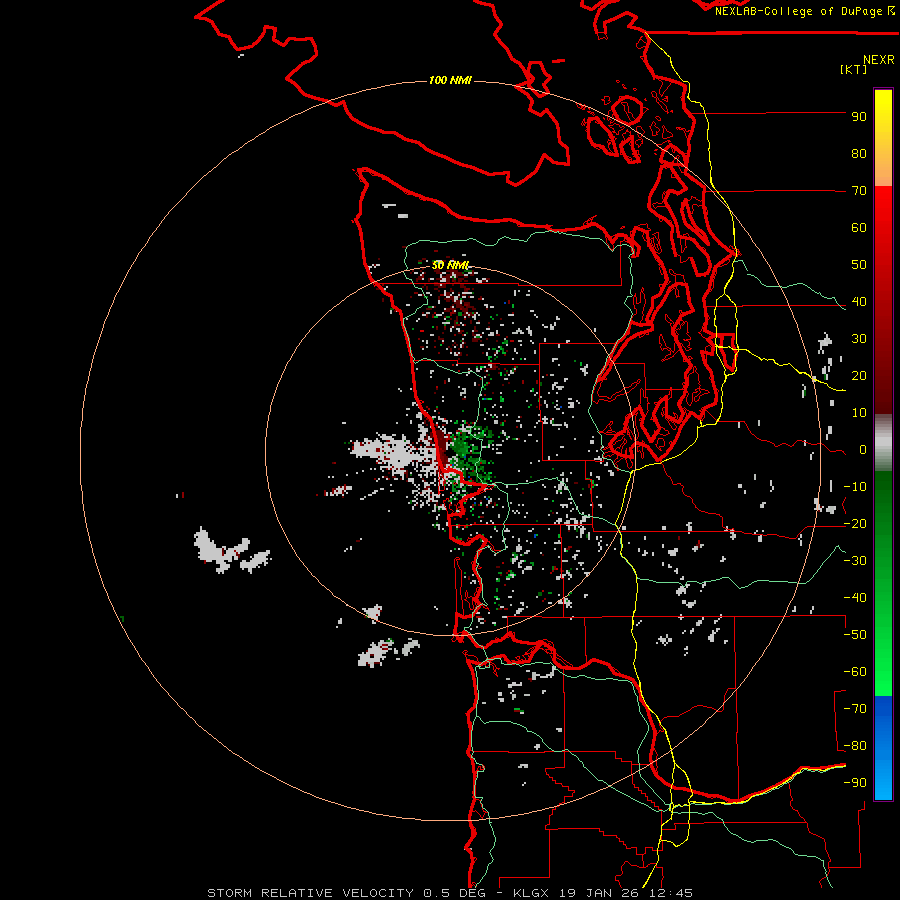Click the positive 70 knot scale value
The width and height of the screenshot is (900, 900).
click(859, 191)
